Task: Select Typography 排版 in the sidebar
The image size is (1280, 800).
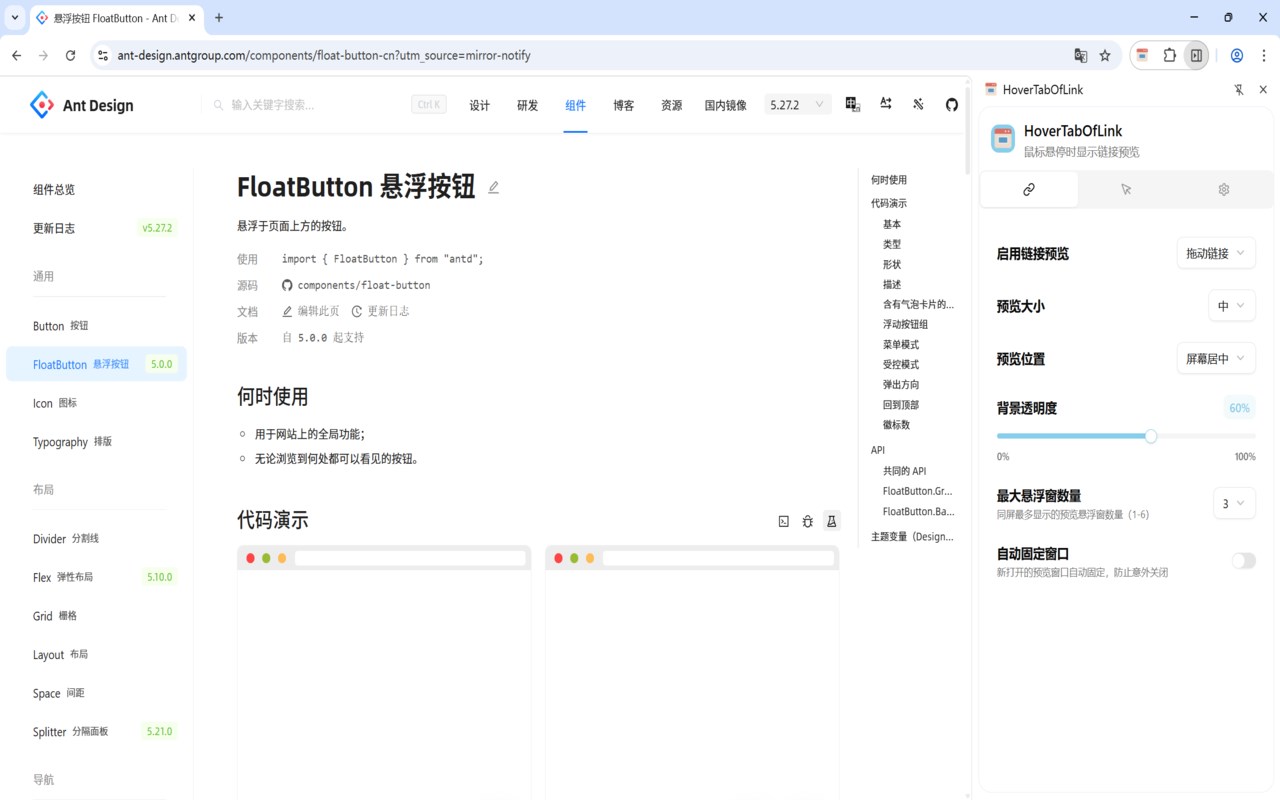Action: (96, 442)
